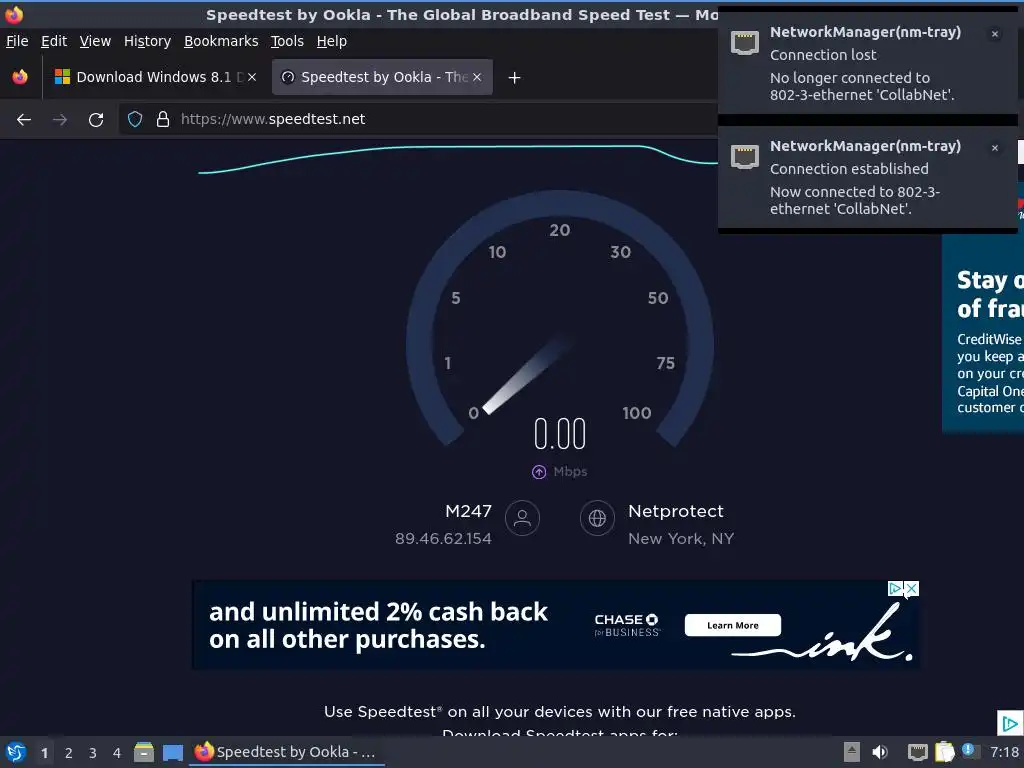This screenshot has width=1024, height=768.
Task: Open the Edit menu
Action: (54, 41)
